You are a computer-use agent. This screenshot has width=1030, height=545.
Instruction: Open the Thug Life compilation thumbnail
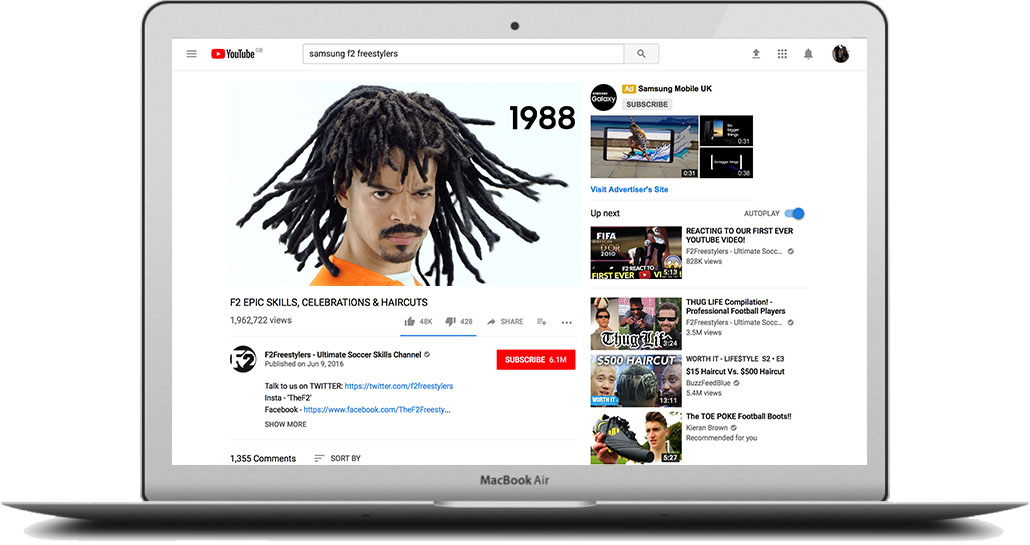(x=636, y=324)
